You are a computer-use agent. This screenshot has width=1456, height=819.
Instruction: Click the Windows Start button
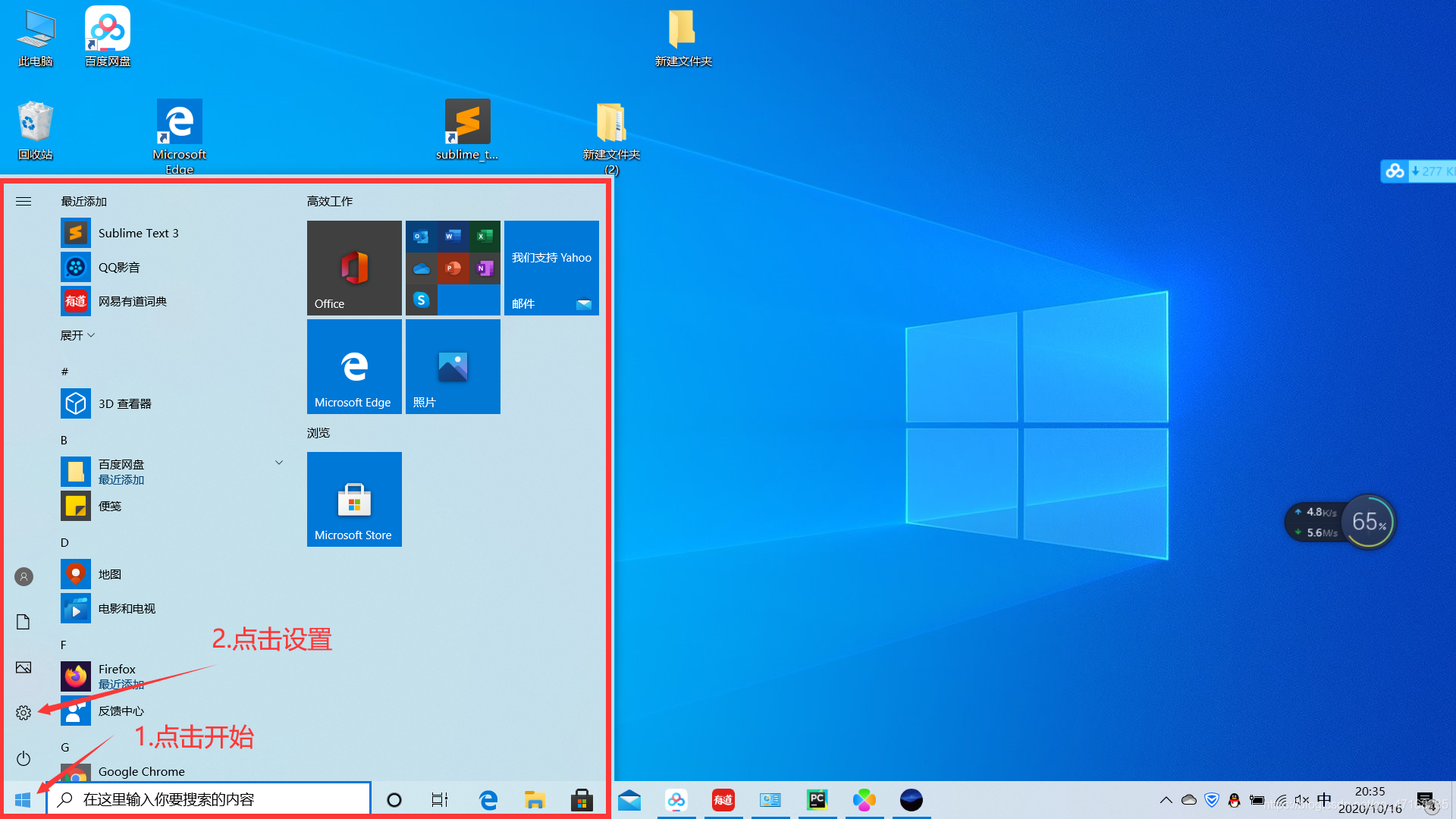tap(23, 800)
